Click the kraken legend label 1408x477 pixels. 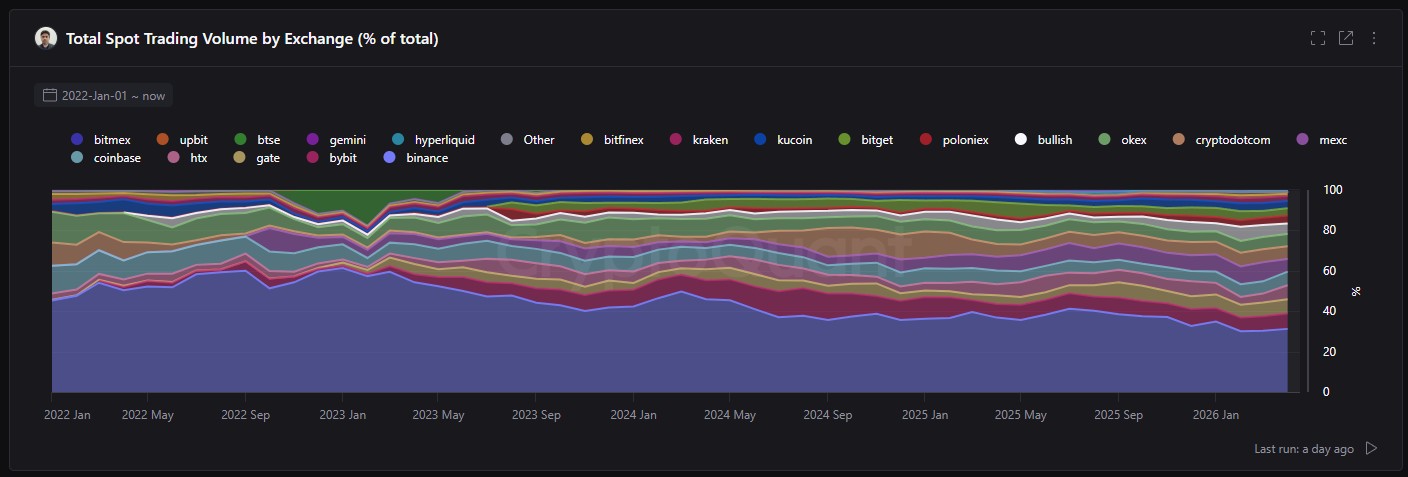pyautogui.click(x=709, y=140)
